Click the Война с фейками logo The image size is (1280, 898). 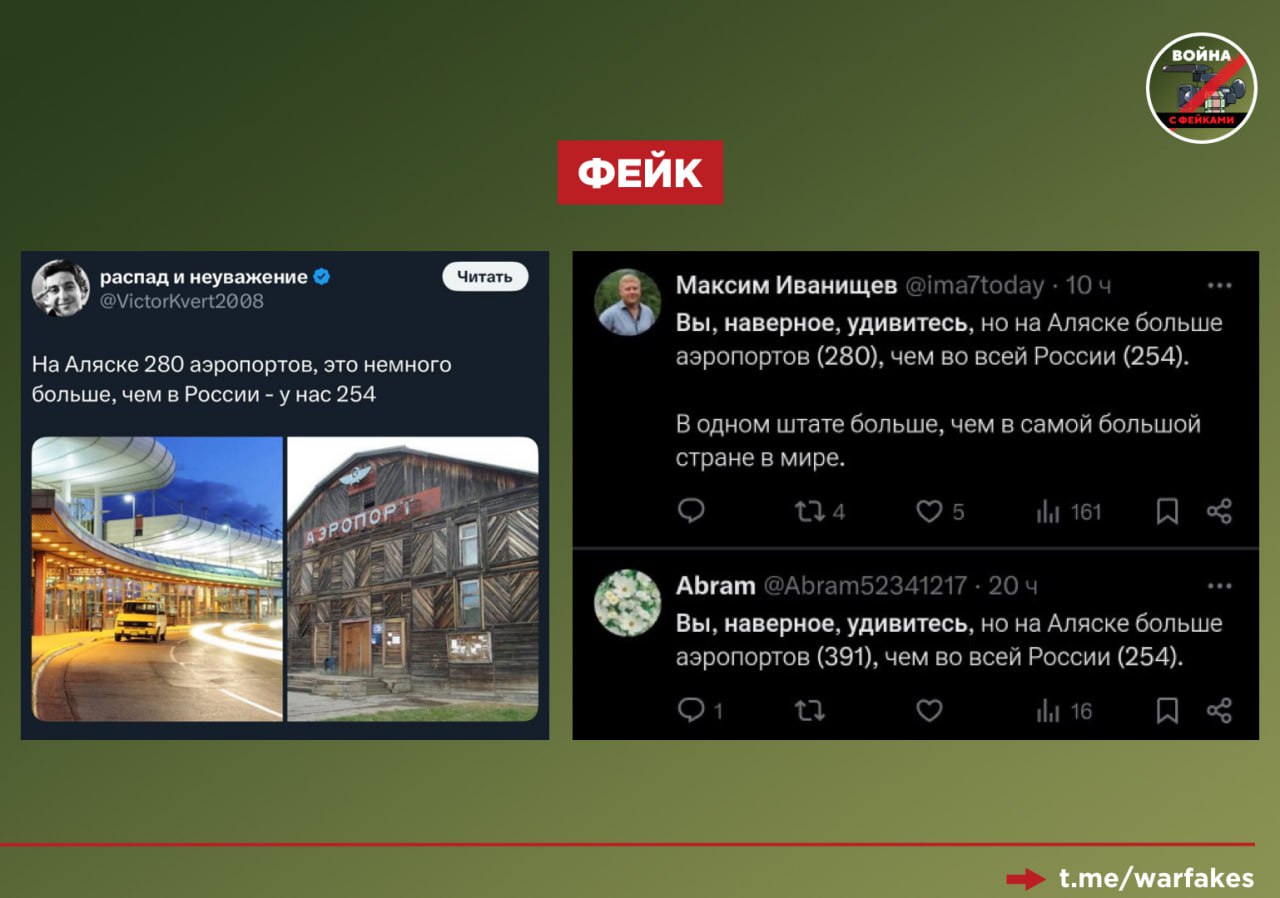(x=1201, y=88)
